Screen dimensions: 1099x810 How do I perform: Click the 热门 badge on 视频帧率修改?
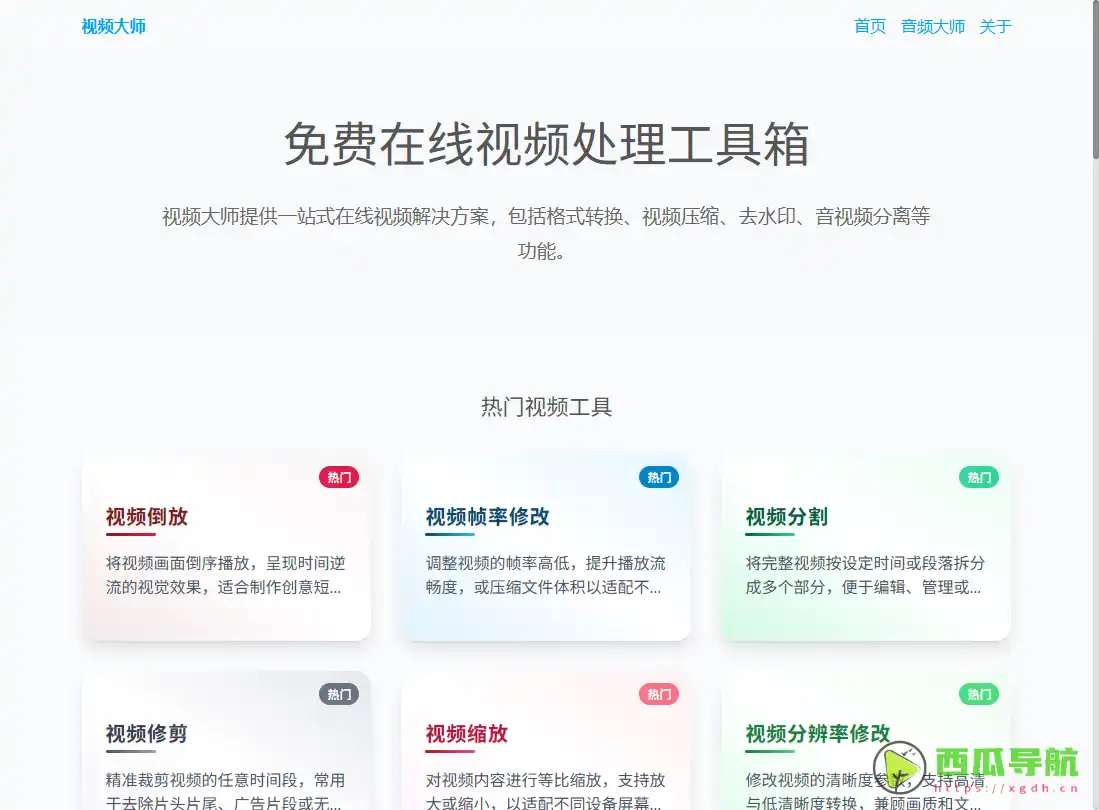658,477
